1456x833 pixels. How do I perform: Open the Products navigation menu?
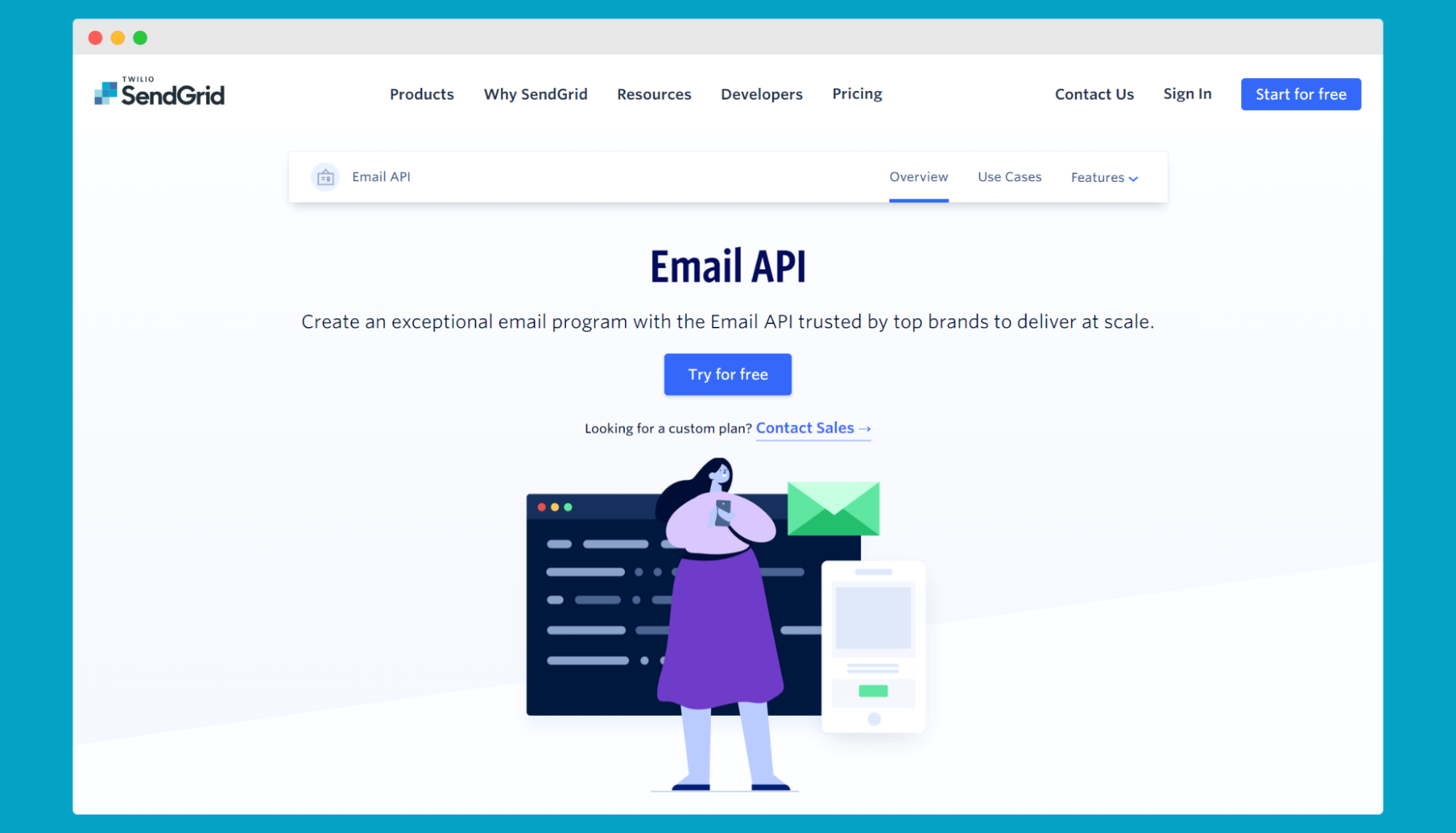421,94
